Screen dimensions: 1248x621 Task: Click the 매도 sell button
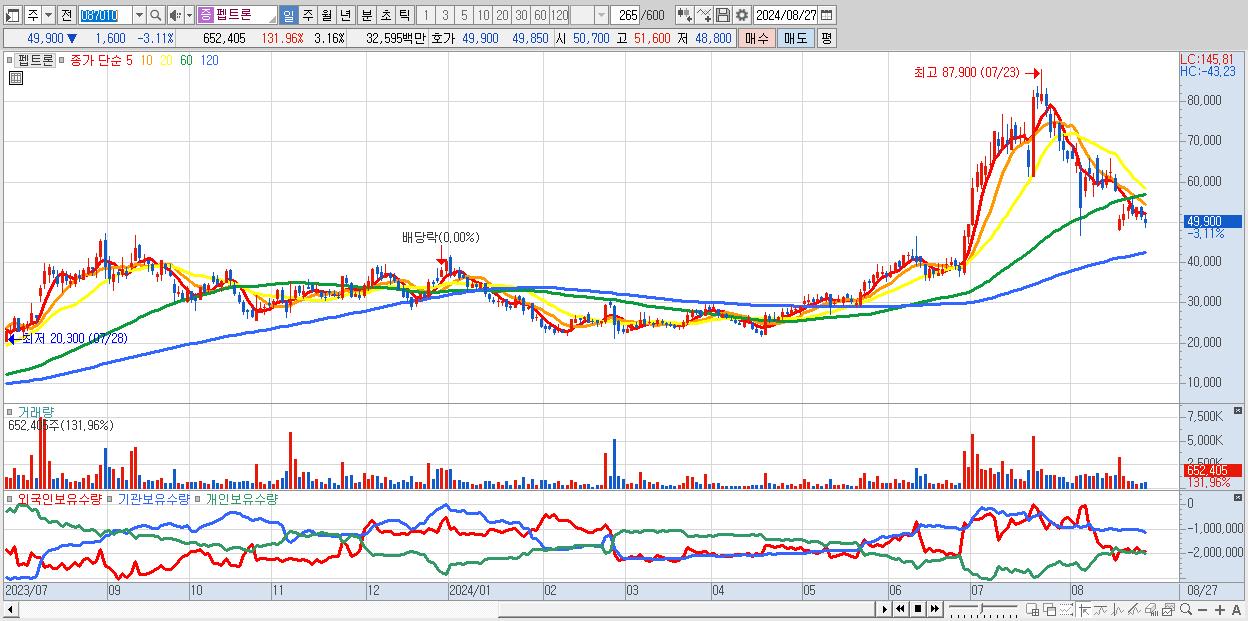[796, 38]
